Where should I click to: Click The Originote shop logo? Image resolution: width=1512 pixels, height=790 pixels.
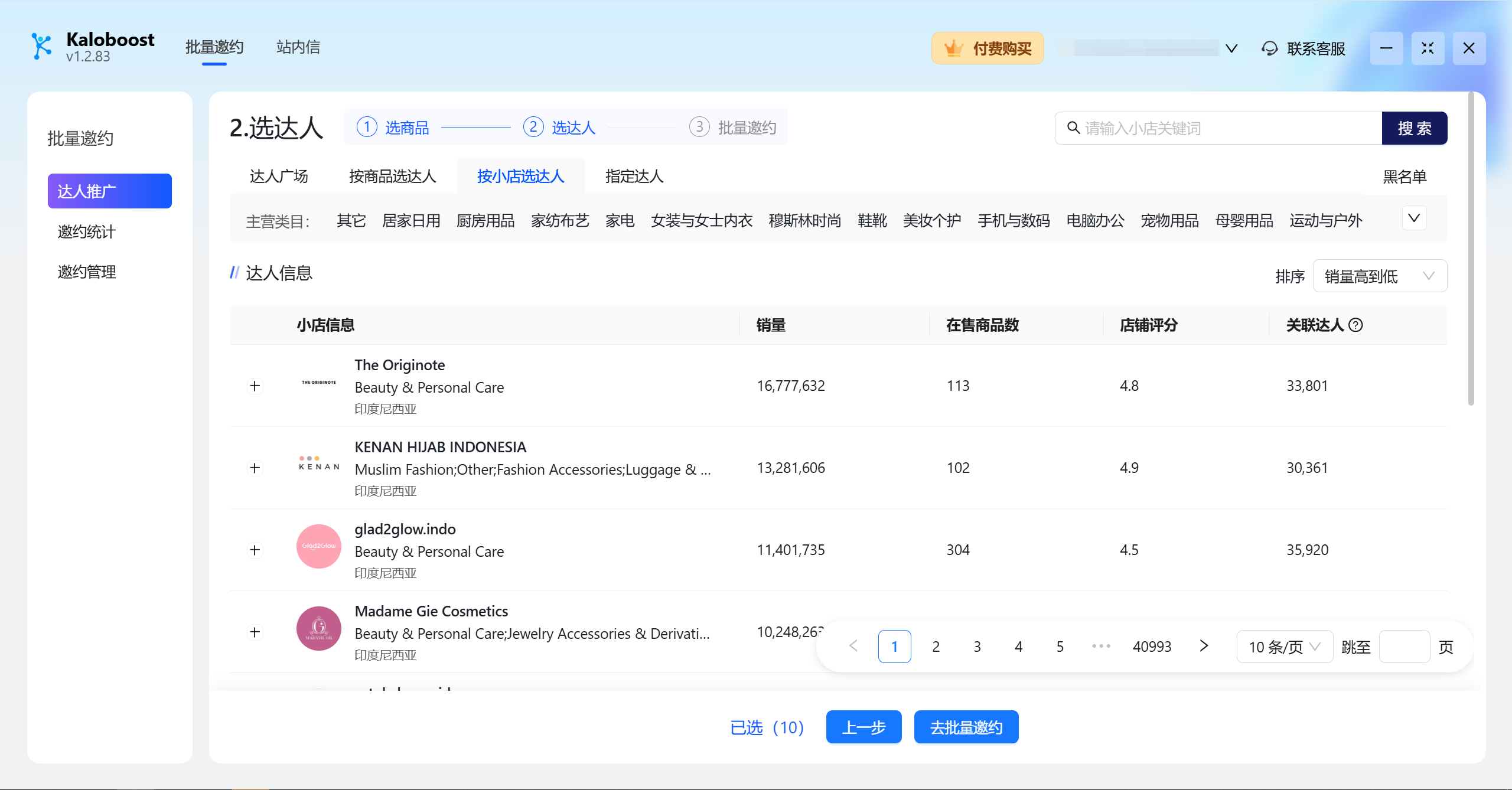click(x=319, y=383)
